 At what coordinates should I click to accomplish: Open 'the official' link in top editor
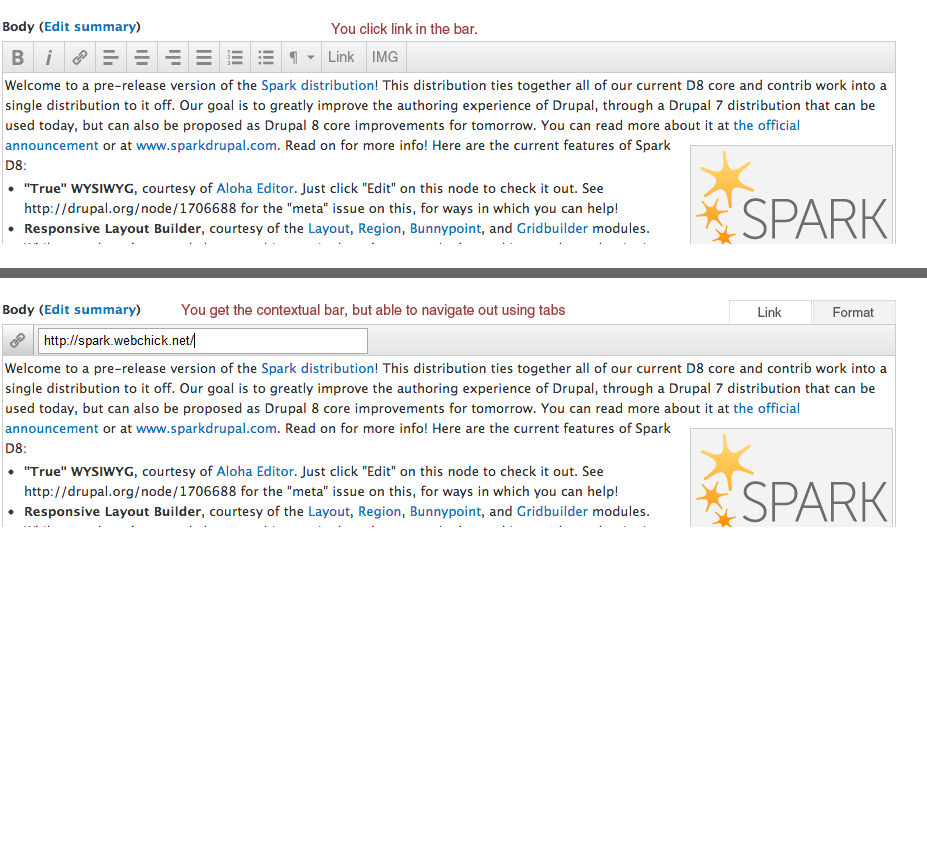pyautogui.click(x=766, y=125)
